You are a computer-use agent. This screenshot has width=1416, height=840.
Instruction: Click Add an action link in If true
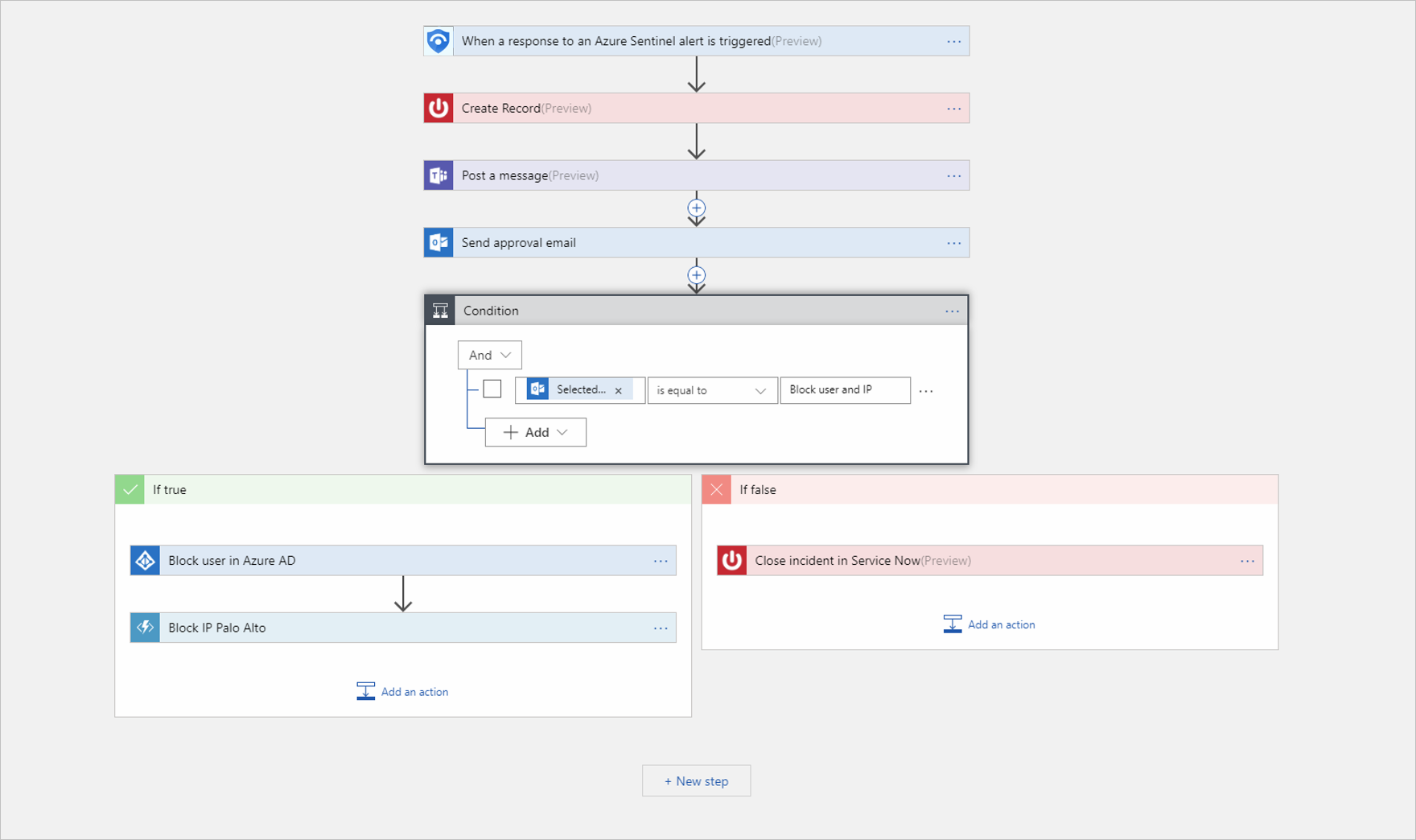[x=414, y=692]
